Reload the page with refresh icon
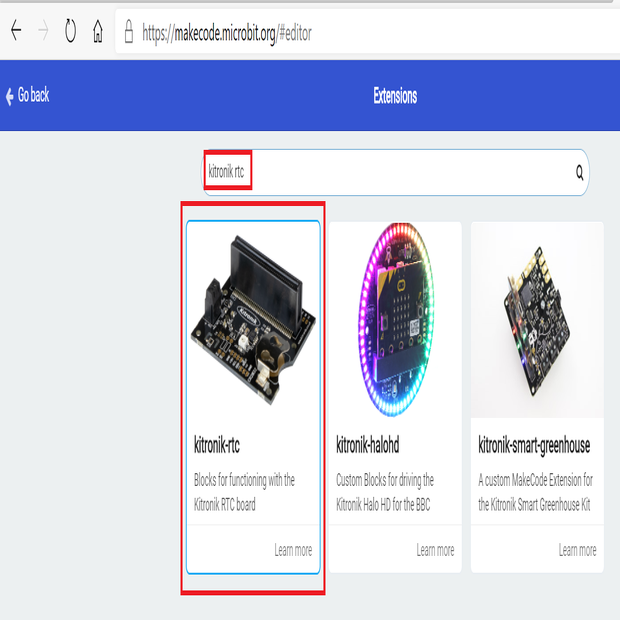 [70, 31]
